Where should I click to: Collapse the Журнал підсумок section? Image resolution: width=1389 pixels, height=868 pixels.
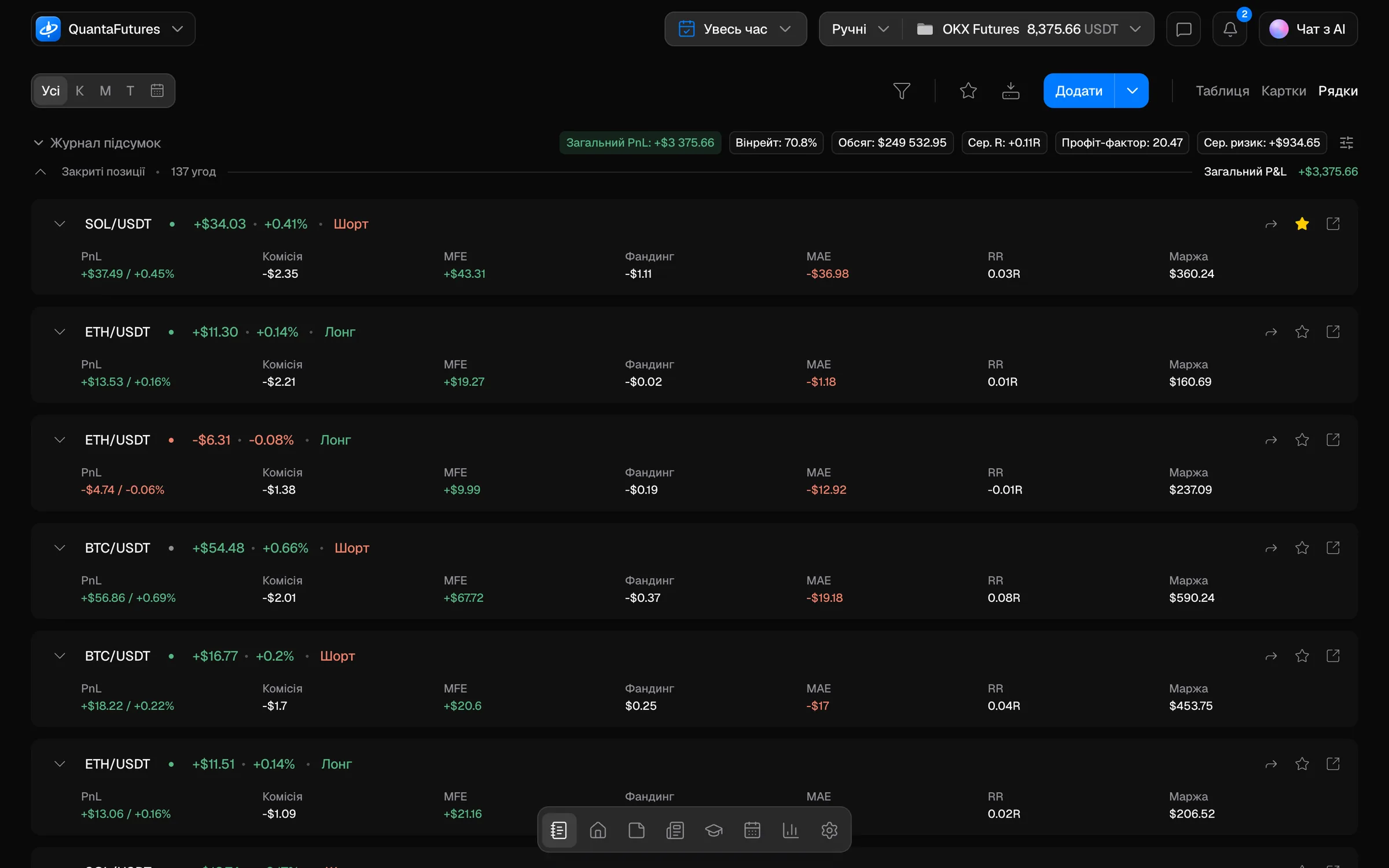click(x=39, y=143)
